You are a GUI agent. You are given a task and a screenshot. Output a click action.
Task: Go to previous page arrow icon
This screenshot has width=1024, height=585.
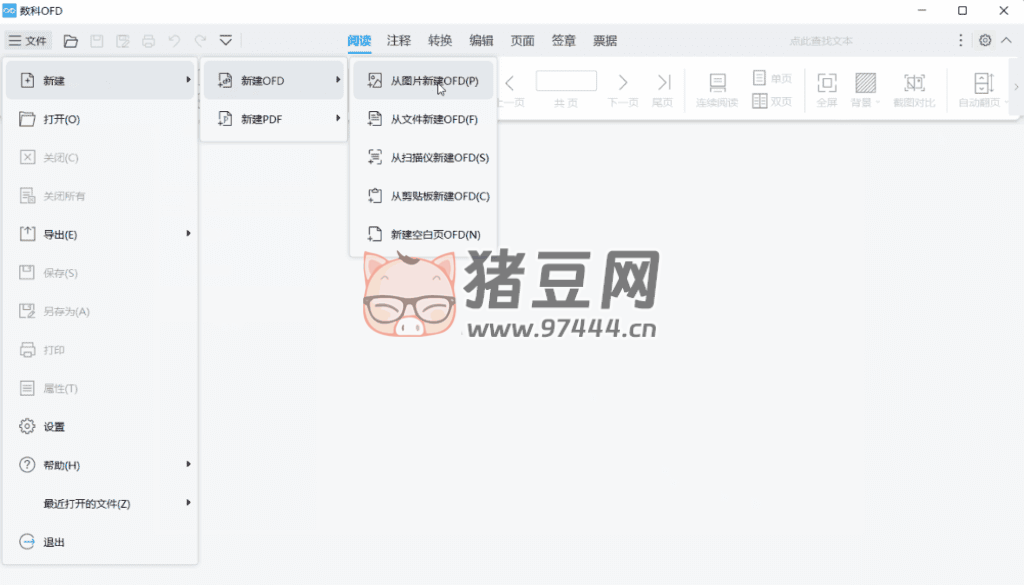(510, 83)
